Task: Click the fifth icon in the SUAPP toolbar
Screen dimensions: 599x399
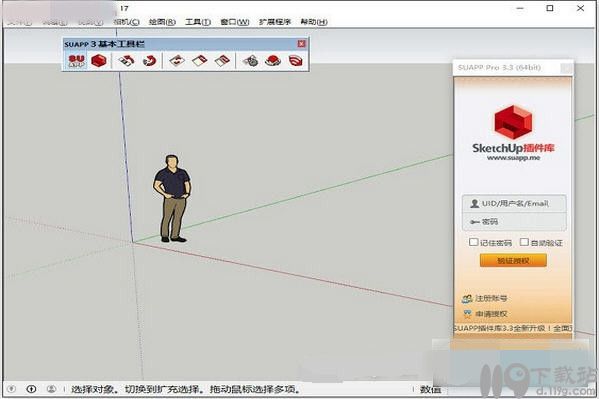Action: tap(177, 61)
